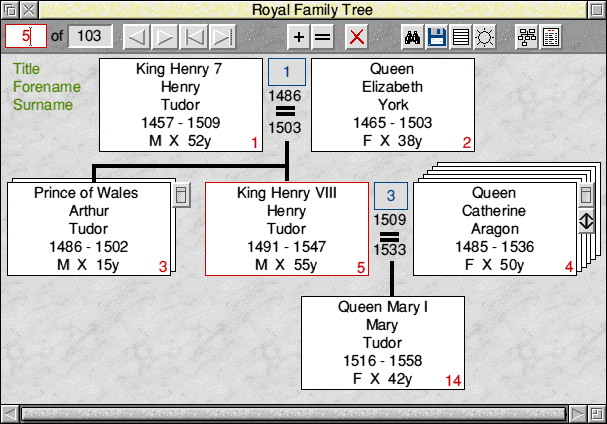Click the binoculars search icon

click(x=412, y=37)
